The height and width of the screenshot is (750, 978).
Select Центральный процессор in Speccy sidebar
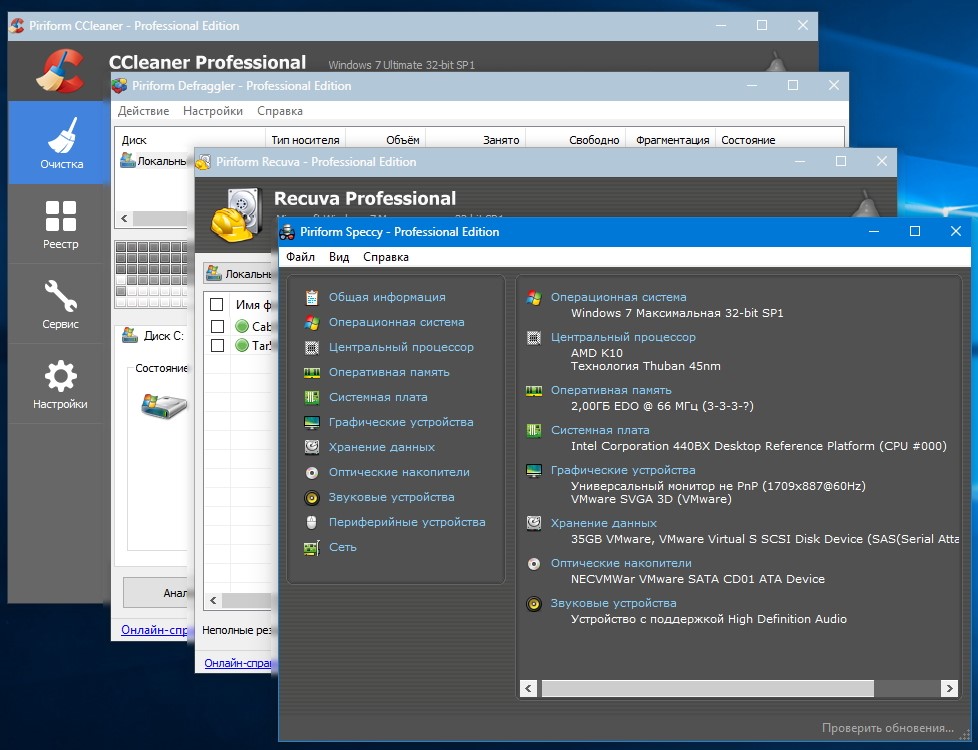[x=401, y=347]
